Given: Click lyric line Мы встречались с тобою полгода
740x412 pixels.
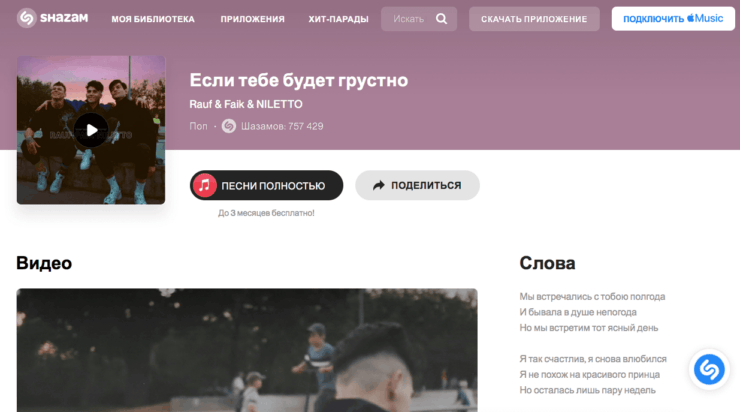Looking at the screenshot, I should (592, 297).
